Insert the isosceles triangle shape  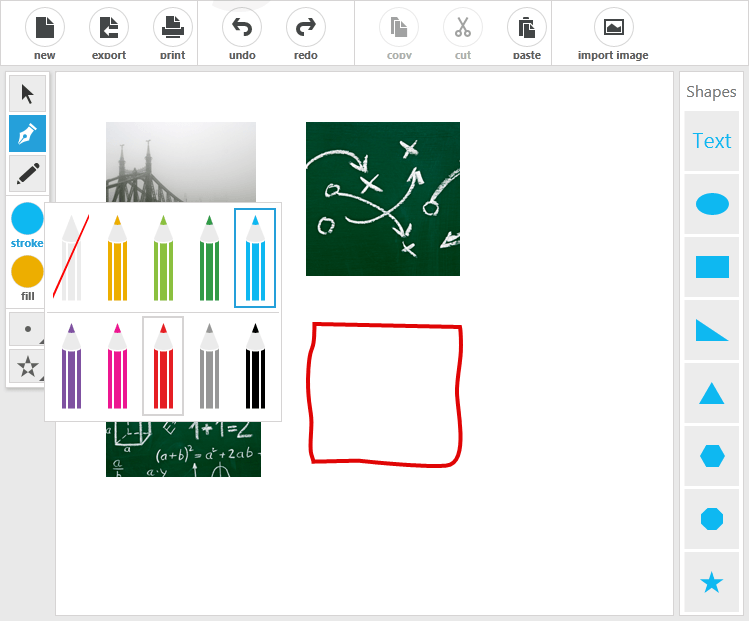(712, 393)
